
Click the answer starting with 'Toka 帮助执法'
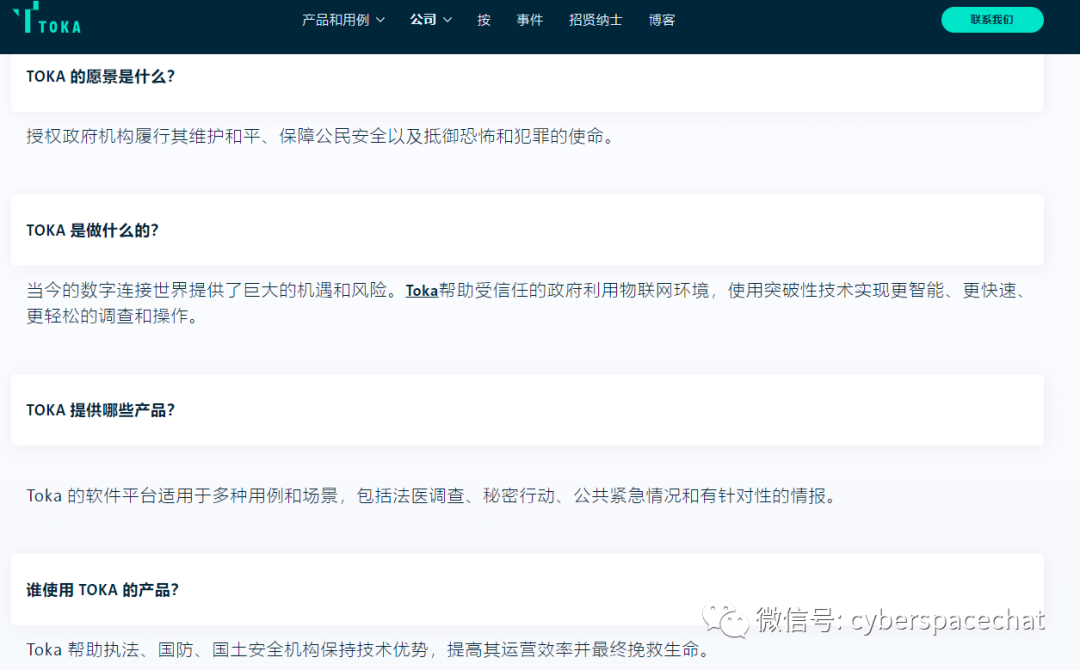[x=368, y=649]
